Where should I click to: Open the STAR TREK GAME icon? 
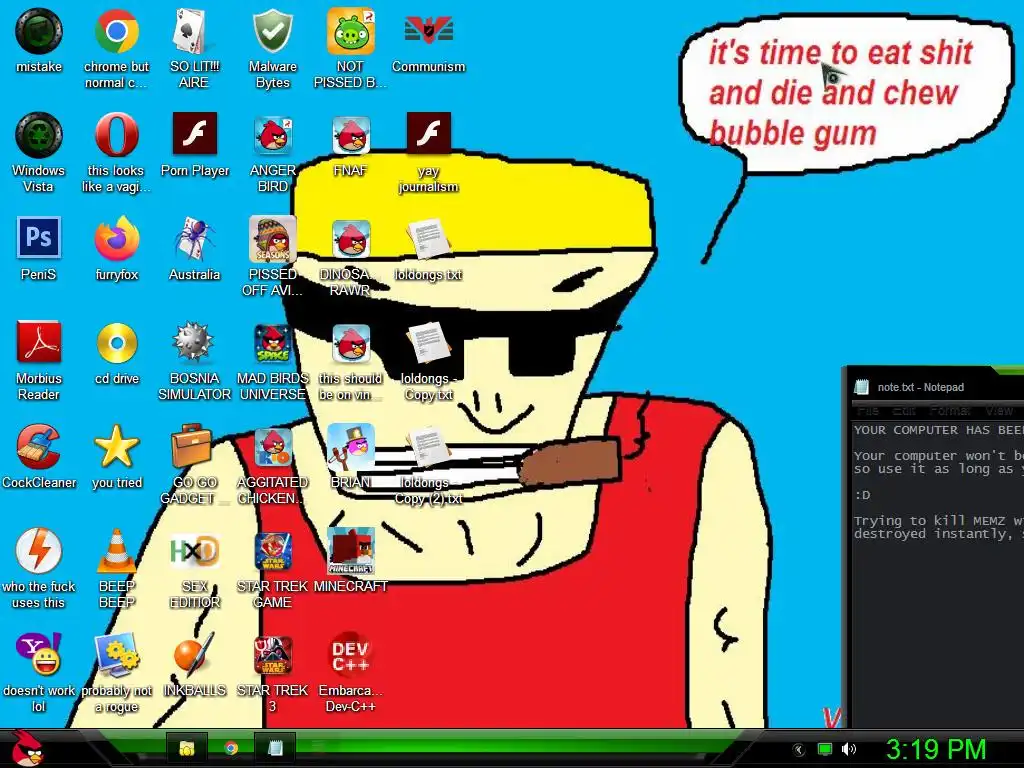coord(272,552)
